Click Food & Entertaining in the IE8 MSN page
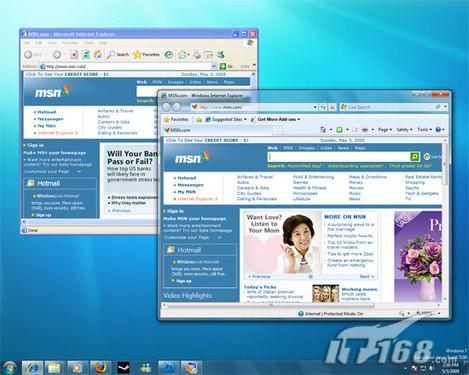 click(x=313, y=177)
